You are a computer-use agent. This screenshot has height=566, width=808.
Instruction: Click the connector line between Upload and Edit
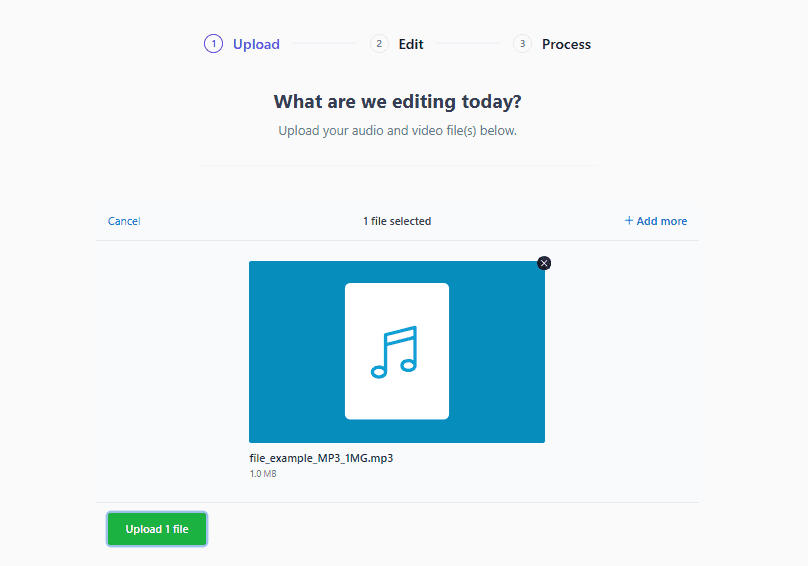325,44
